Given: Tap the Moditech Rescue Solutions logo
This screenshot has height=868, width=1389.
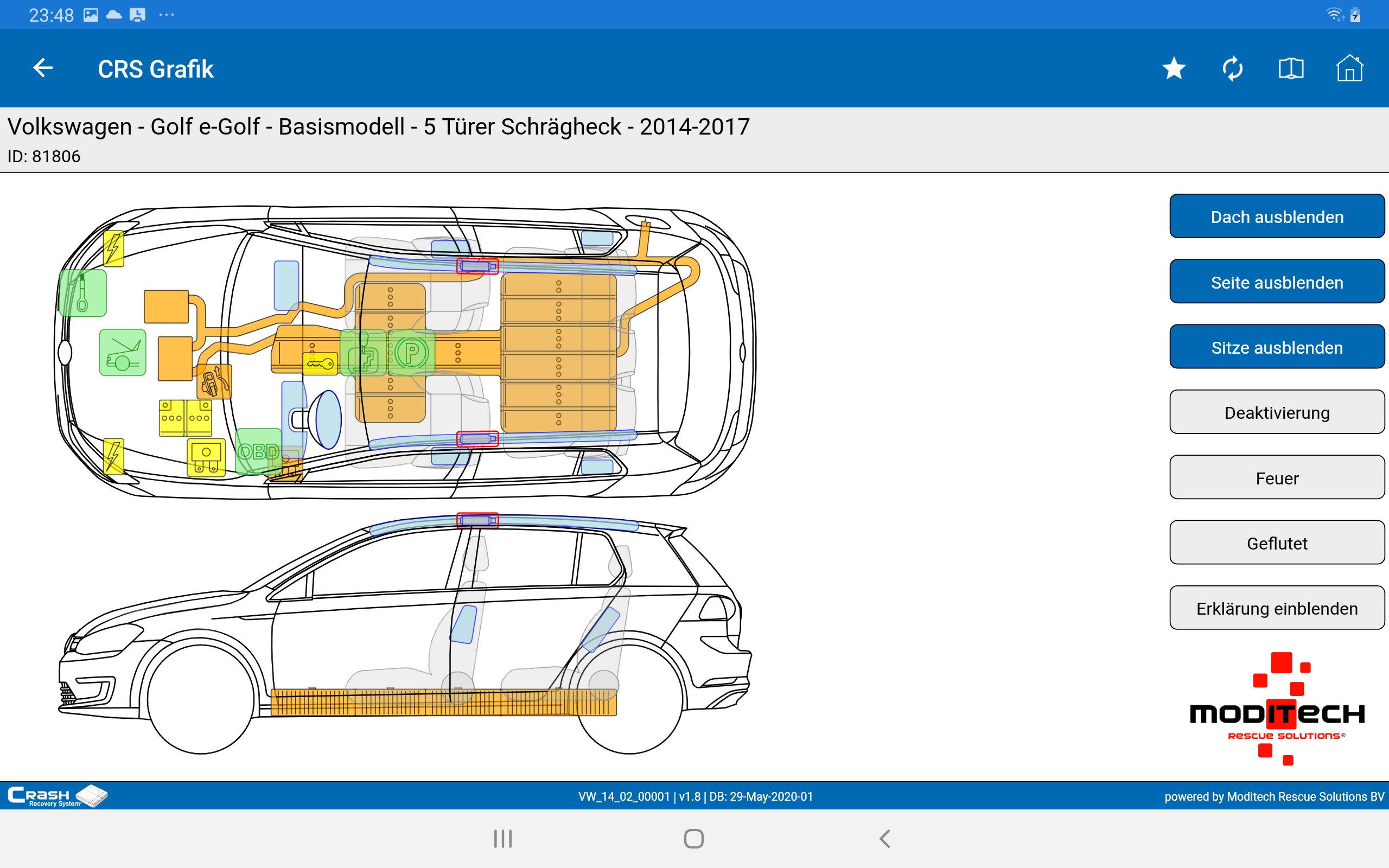Looking at the screenshot, I should [1277, 709].
